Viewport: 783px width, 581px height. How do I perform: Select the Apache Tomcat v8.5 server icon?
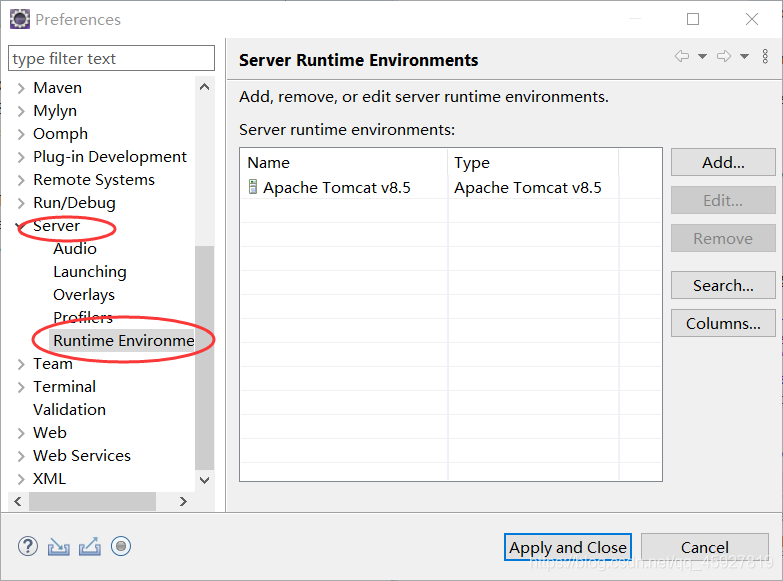[253, 187]
